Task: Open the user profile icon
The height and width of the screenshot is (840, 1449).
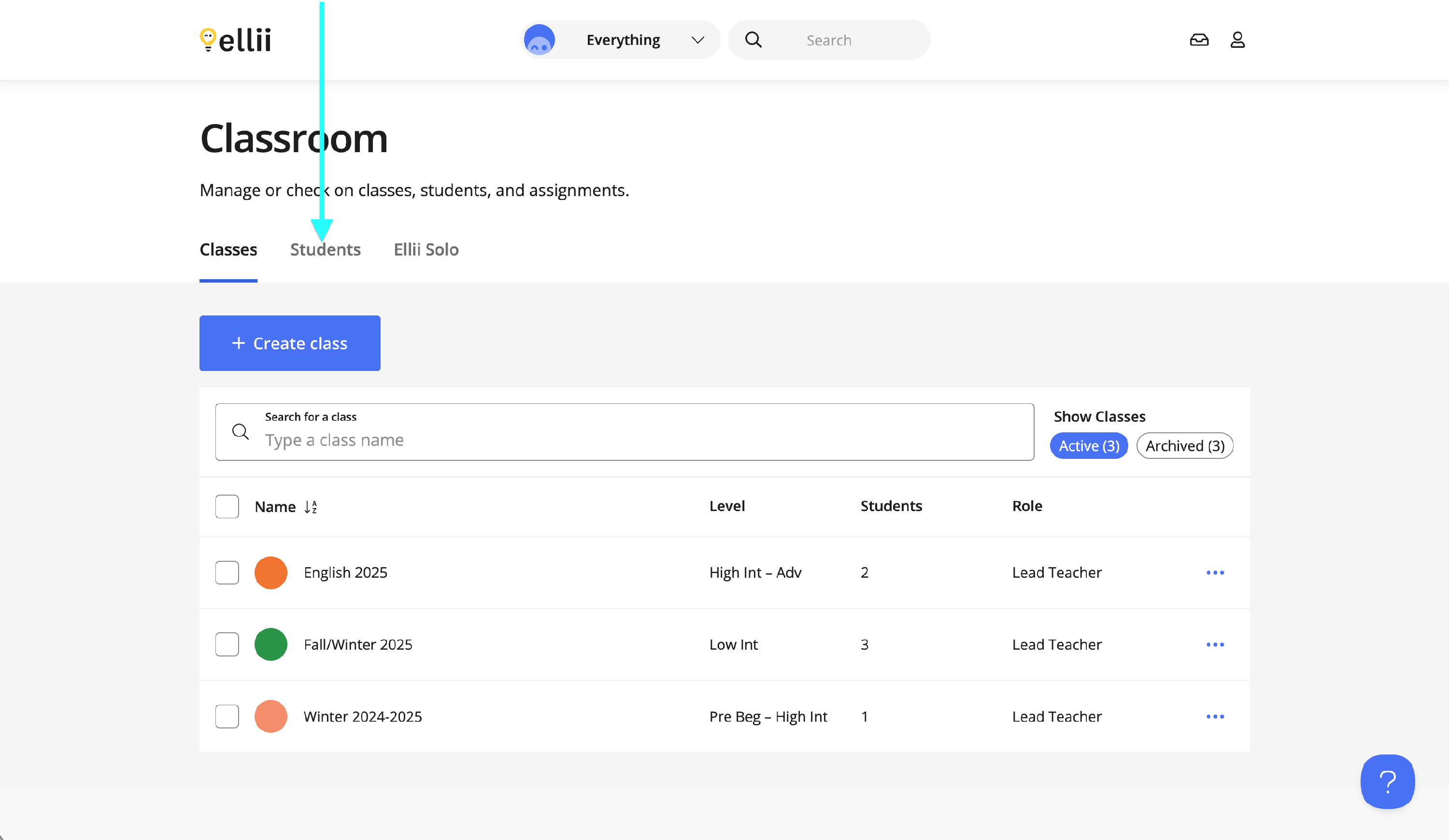Action: click(x=1237, y=40)
